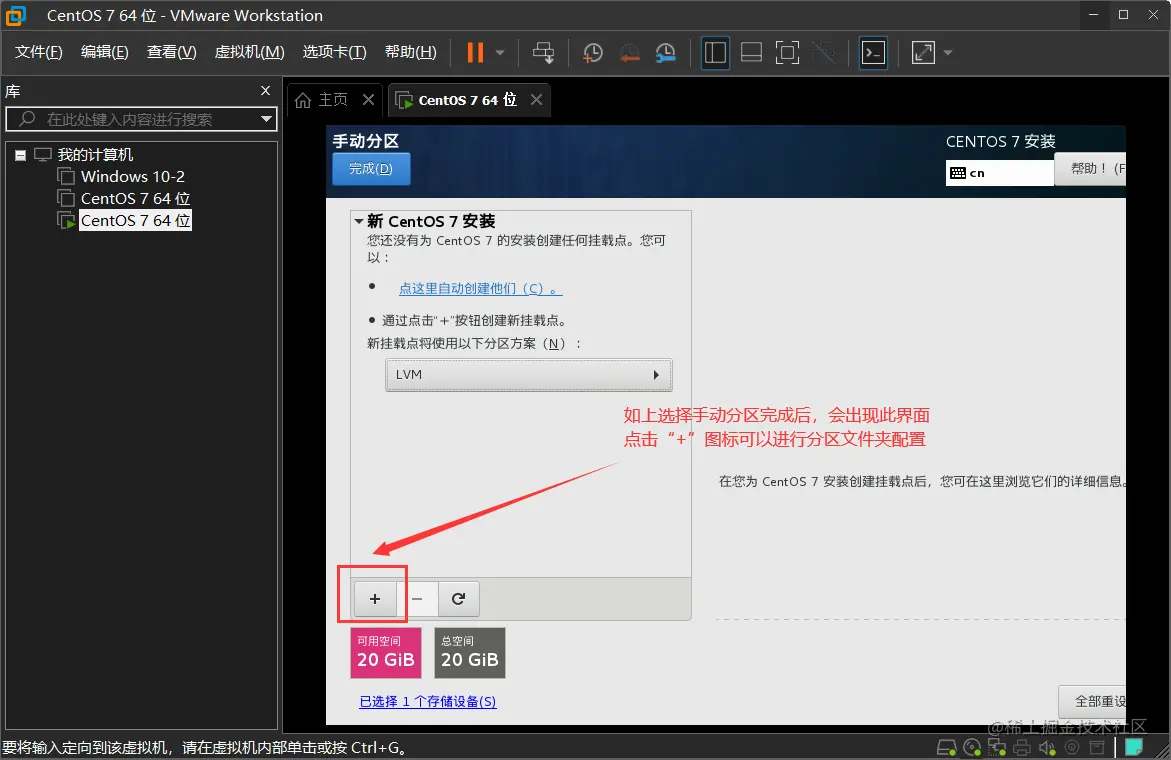Click the cn keyboard layout indicator

999,173
